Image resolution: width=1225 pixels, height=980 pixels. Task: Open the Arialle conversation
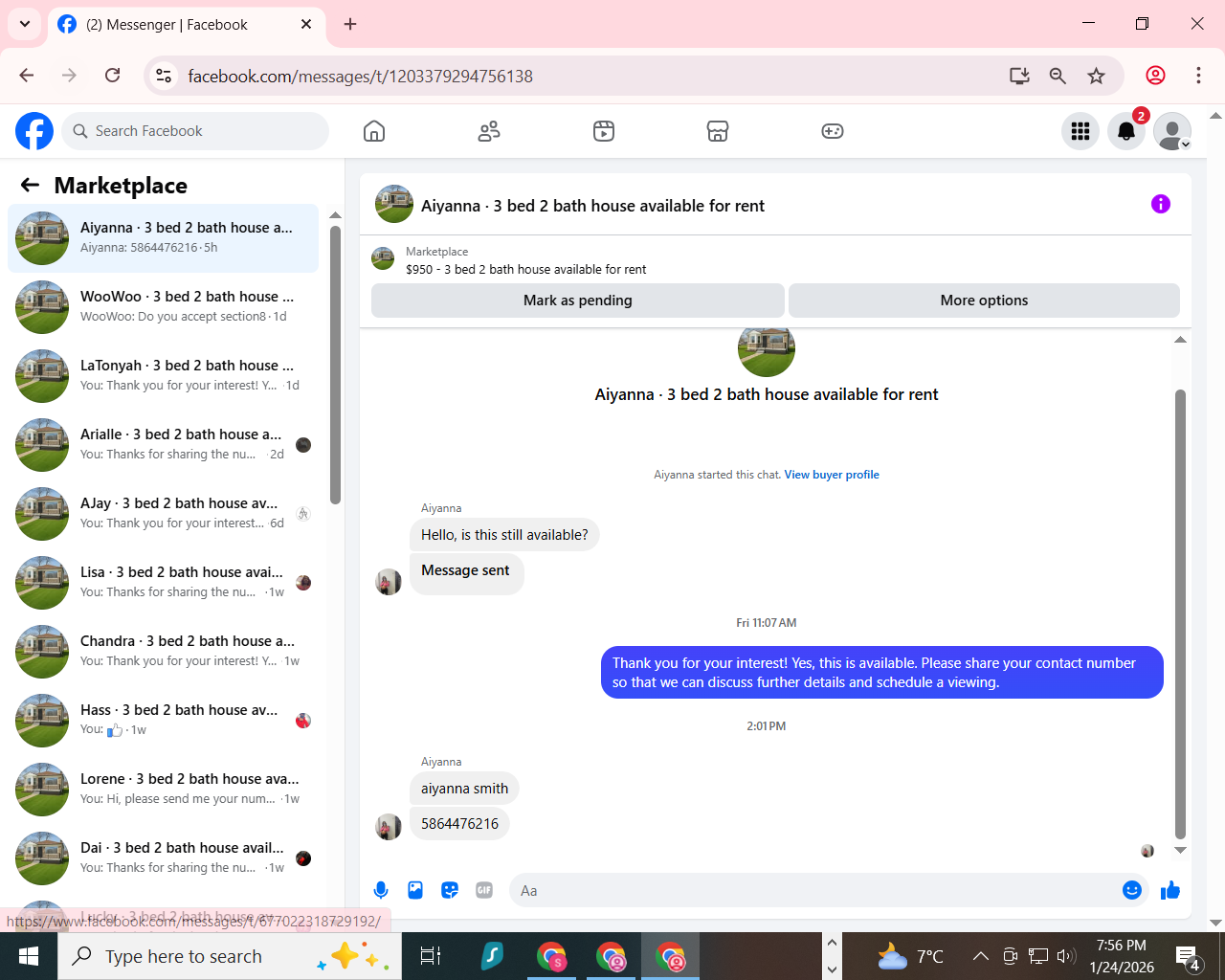(164, 444)
